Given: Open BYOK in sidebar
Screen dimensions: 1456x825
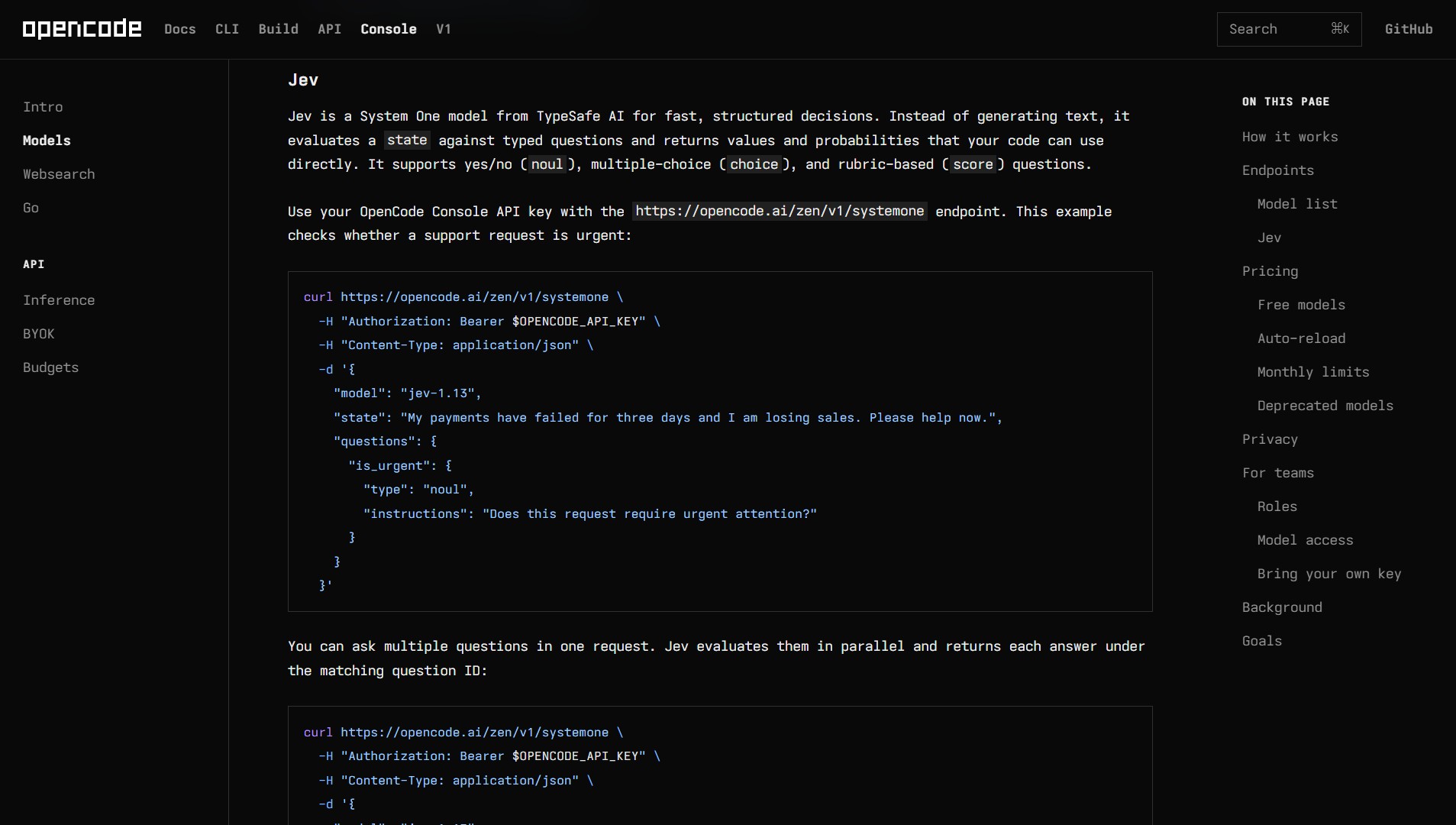Looking at the screenshot, I should point(39,334).
